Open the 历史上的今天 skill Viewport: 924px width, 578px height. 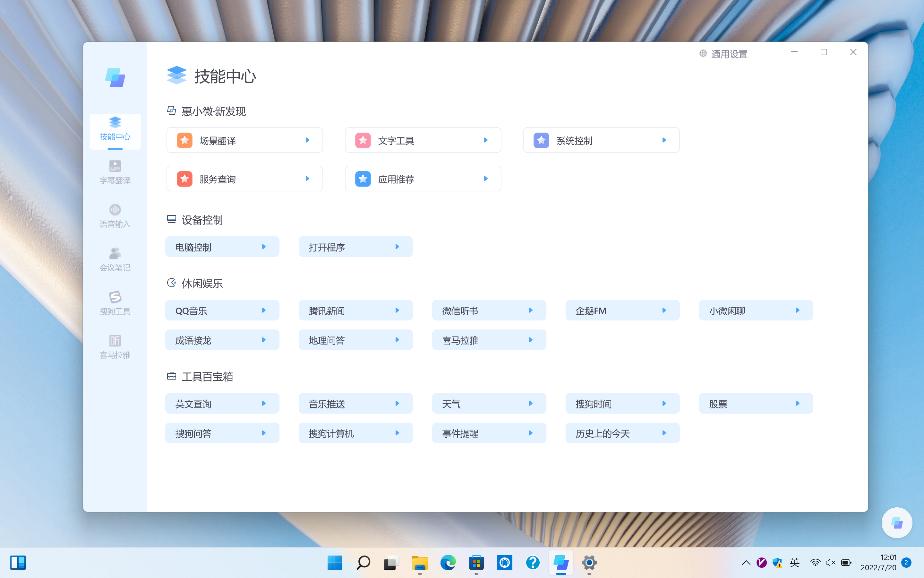coord(622,433)
